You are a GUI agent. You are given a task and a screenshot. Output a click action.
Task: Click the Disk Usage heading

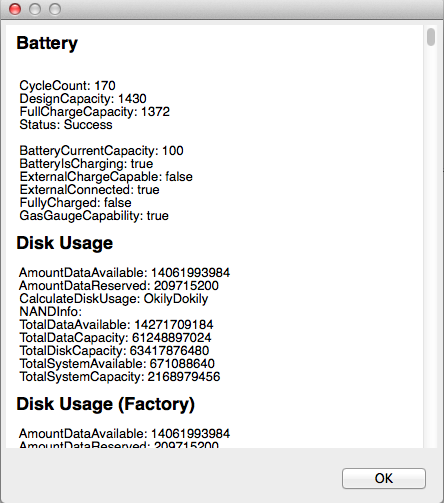click(x=65, y=243)
